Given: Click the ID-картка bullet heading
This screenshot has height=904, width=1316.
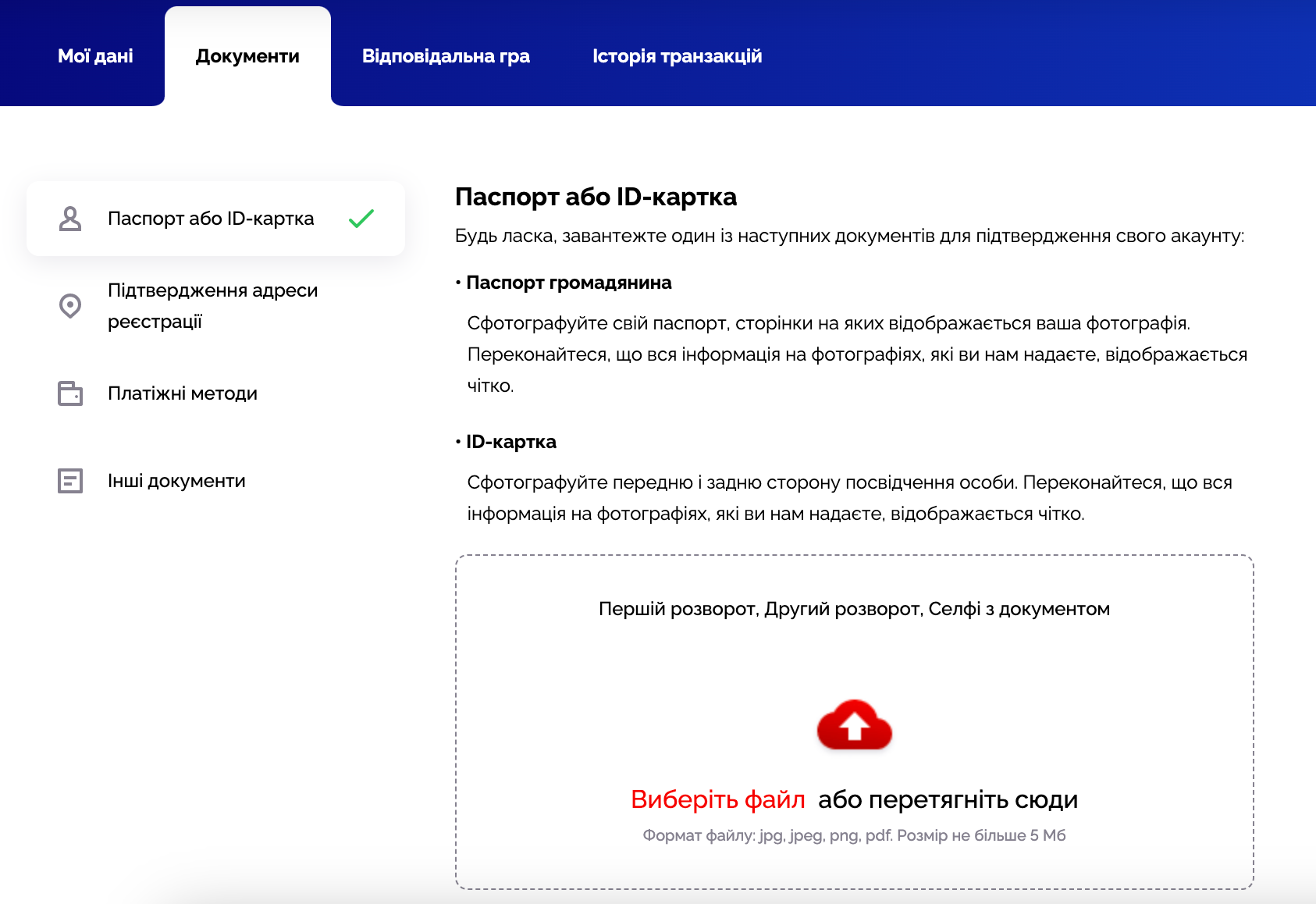Looking at the screenshot, I should point(511,442).
